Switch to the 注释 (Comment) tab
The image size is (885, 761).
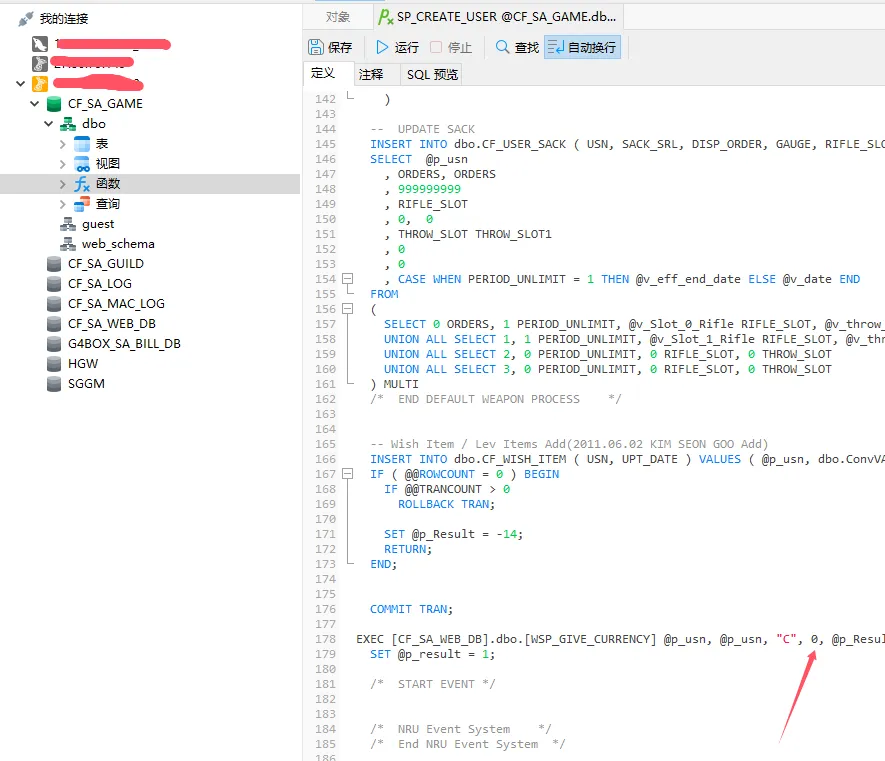click(x=371, y=75)
